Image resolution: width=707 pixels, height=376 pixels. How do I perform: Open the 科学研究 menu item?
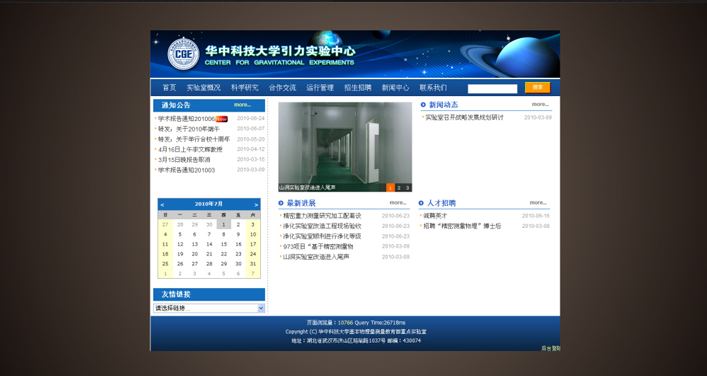[x=245, y=88]
